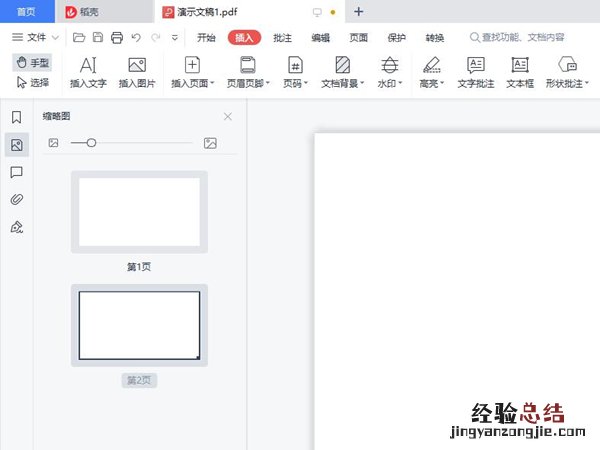Screen dimensions: 600x450
Task: Choose the 文本框 text box tool
Action: (520, 72)
